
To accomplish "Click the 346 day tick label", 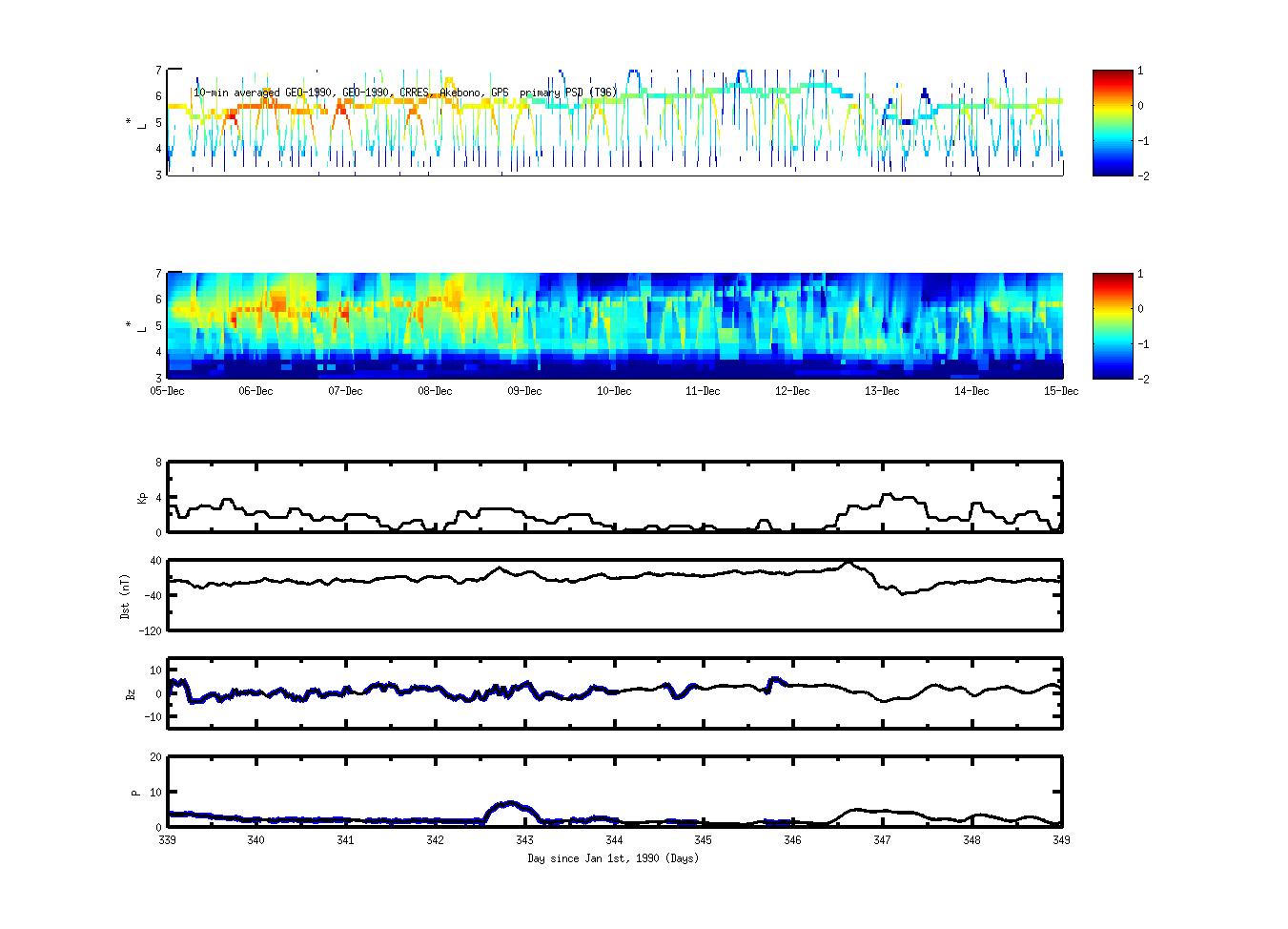I will click(x=792, y=840).
